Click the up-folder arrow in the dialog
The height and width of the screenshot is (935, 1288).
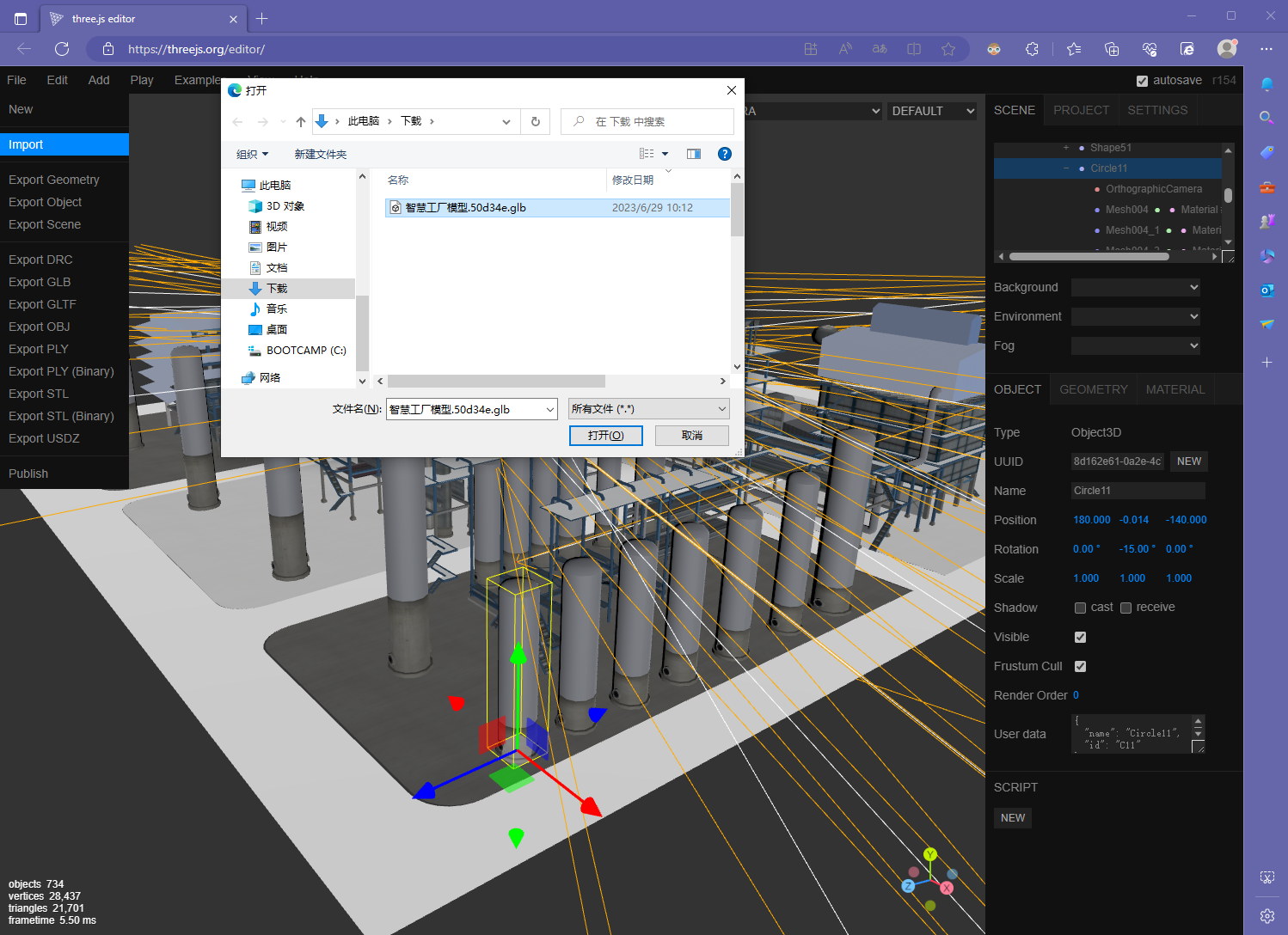pyautogui.click(x=301, y=122)
